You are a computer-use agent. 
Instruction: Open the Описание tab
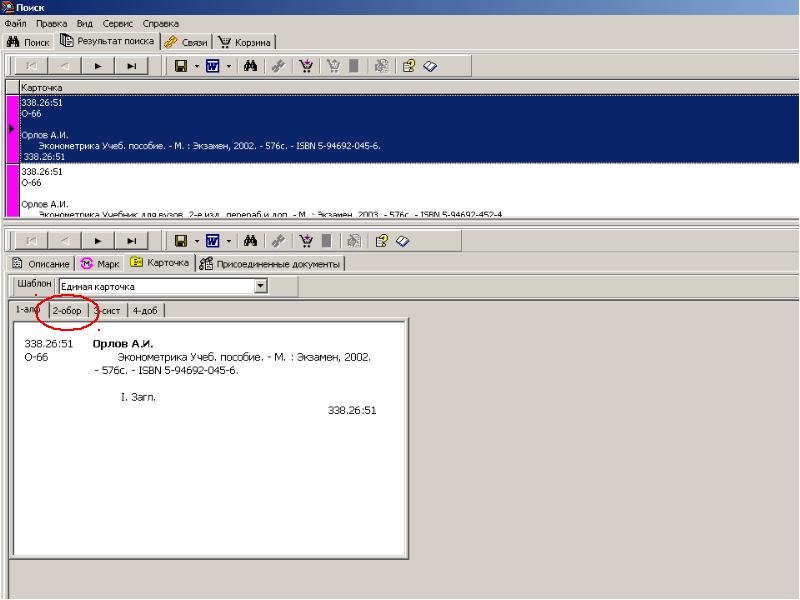(41, 264)
